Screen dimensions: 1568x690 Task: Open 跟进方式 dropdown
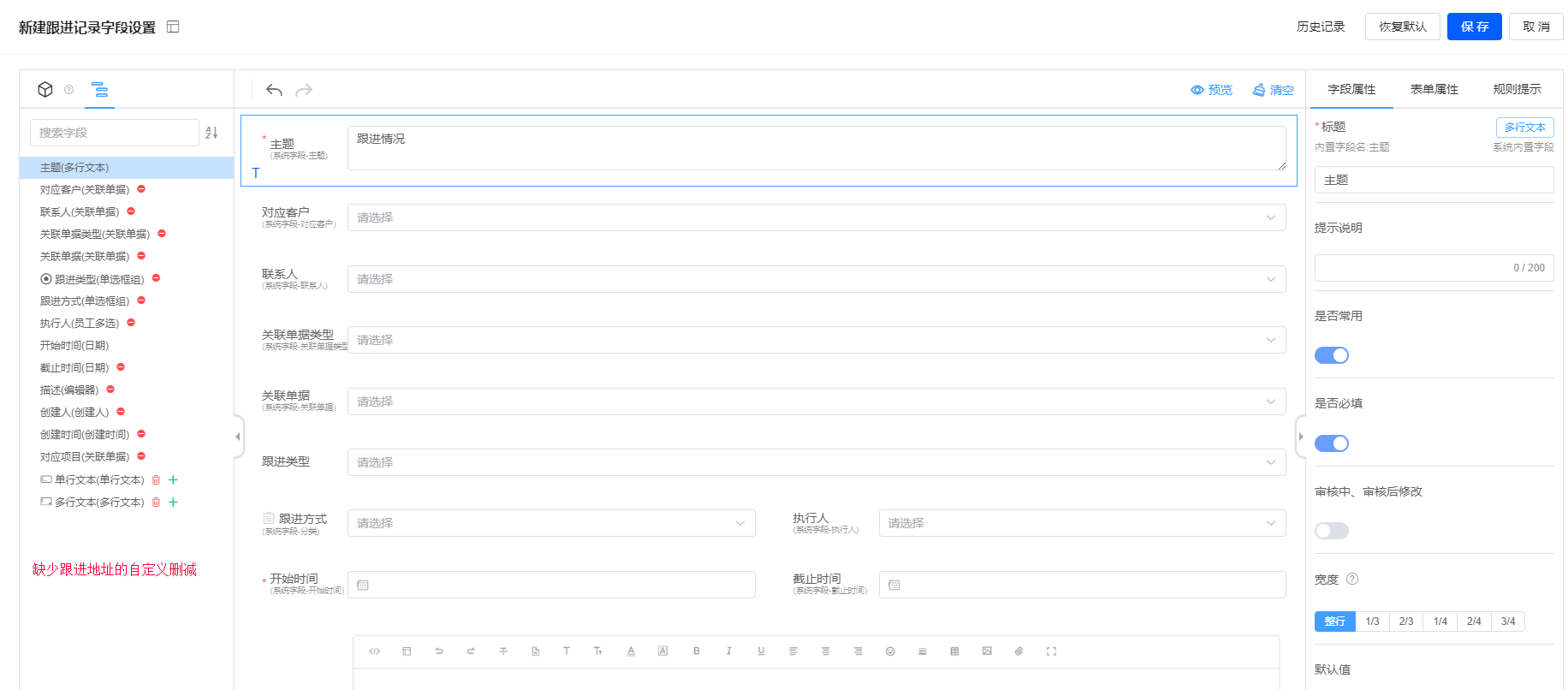(551, 523)
